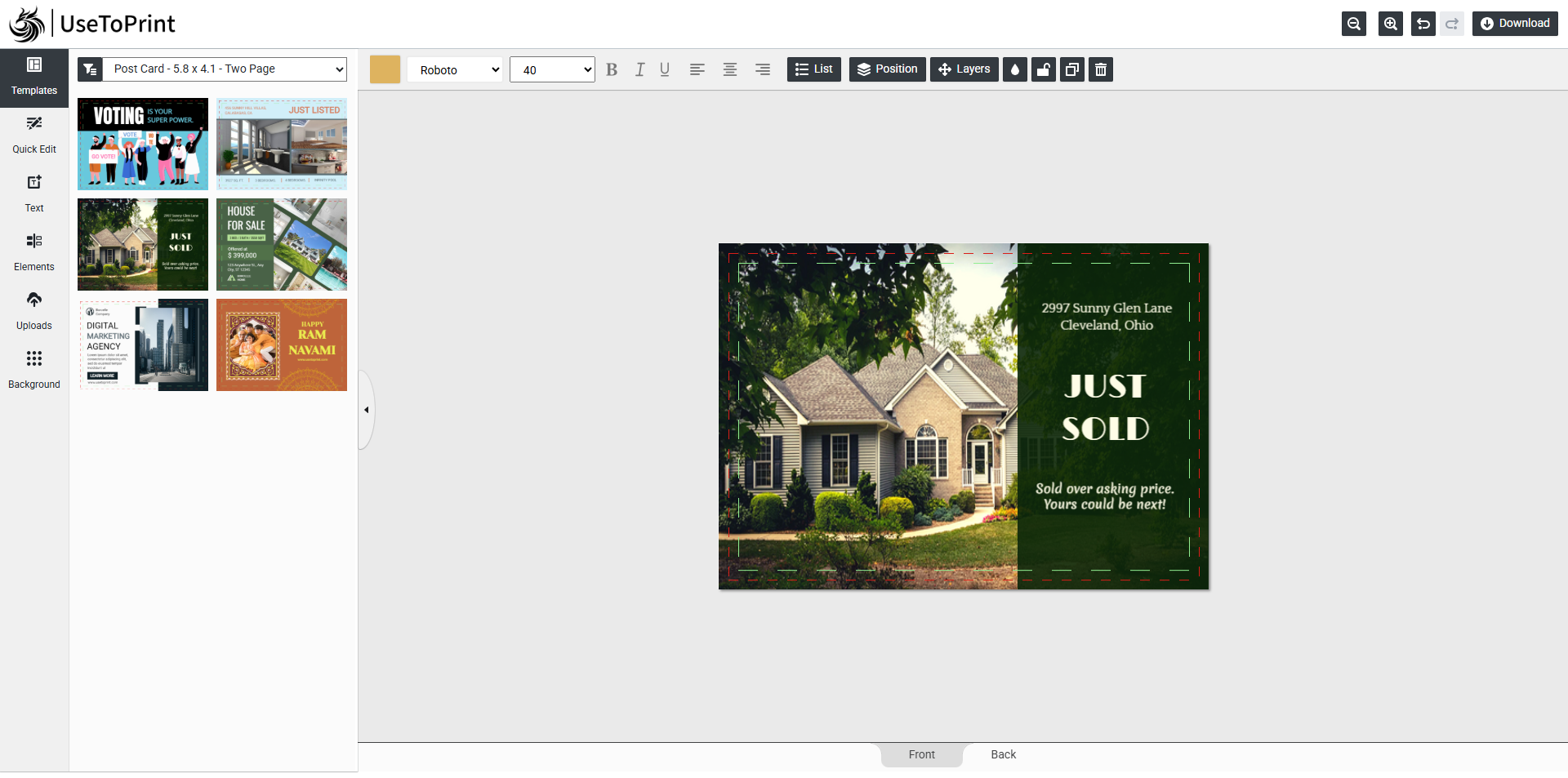Expand the Post Card template size dropdown
Viewport: 1568px width, 778px height.
click(x=225, y=69)
